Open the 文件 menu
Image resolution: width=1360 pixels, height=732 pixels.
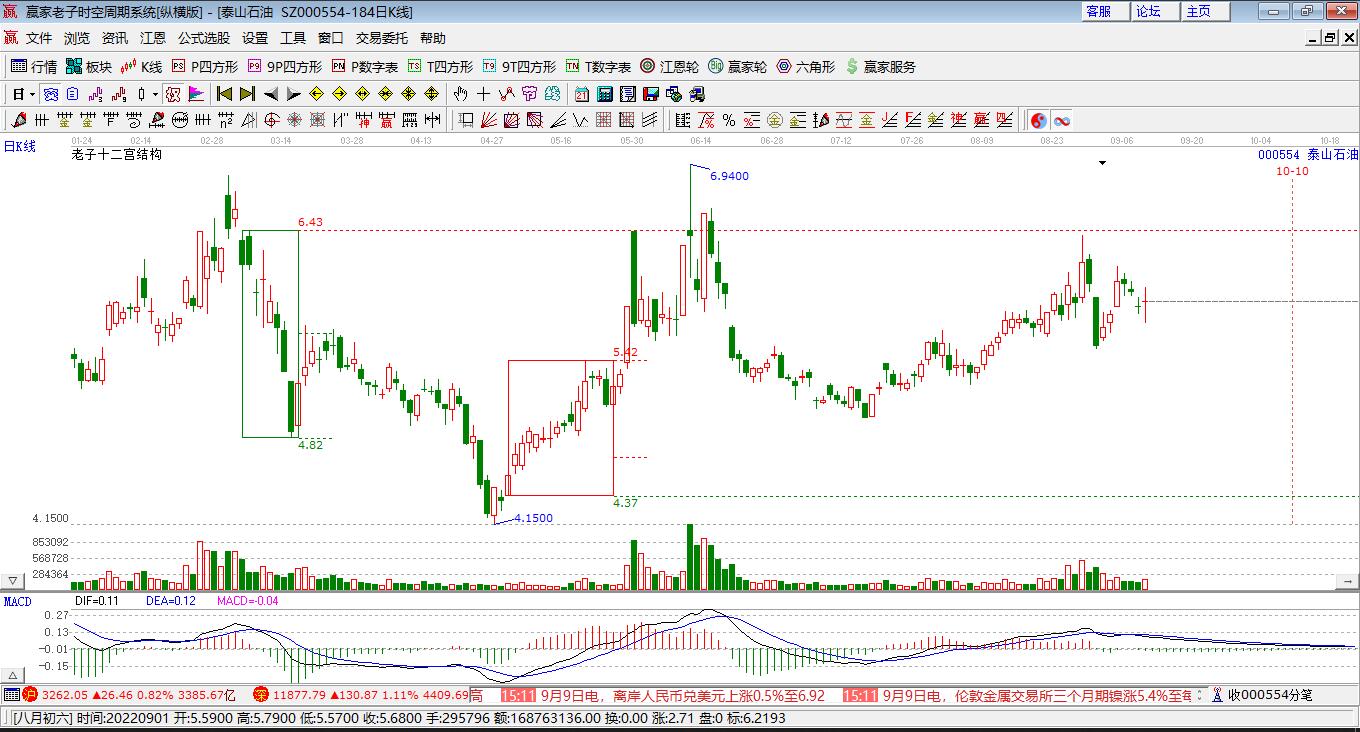39,38
